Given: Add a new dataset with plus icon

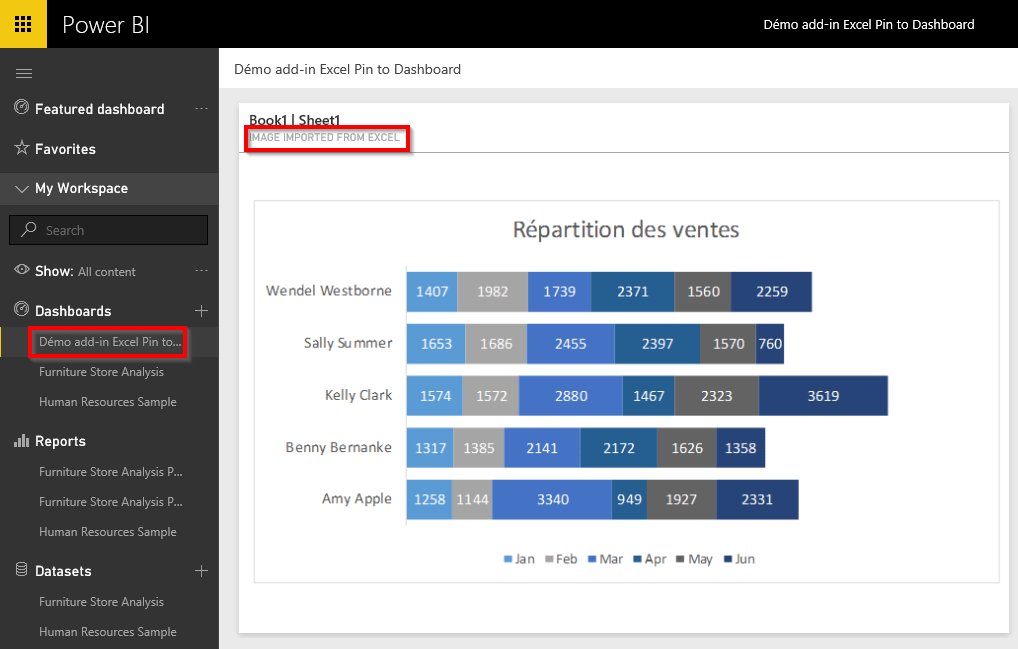Looking at the screenshot, I should [201, 571].
